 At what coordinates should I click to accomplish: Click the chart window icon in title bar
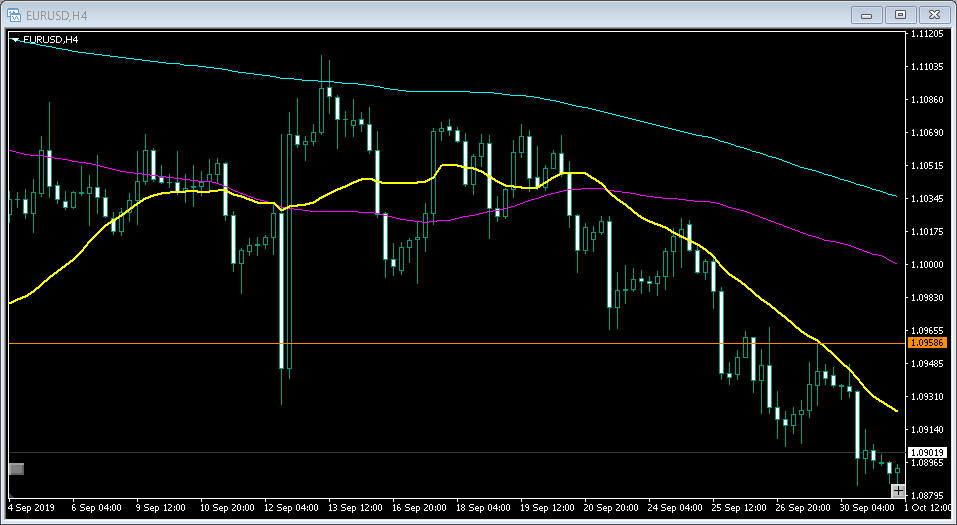13,15
